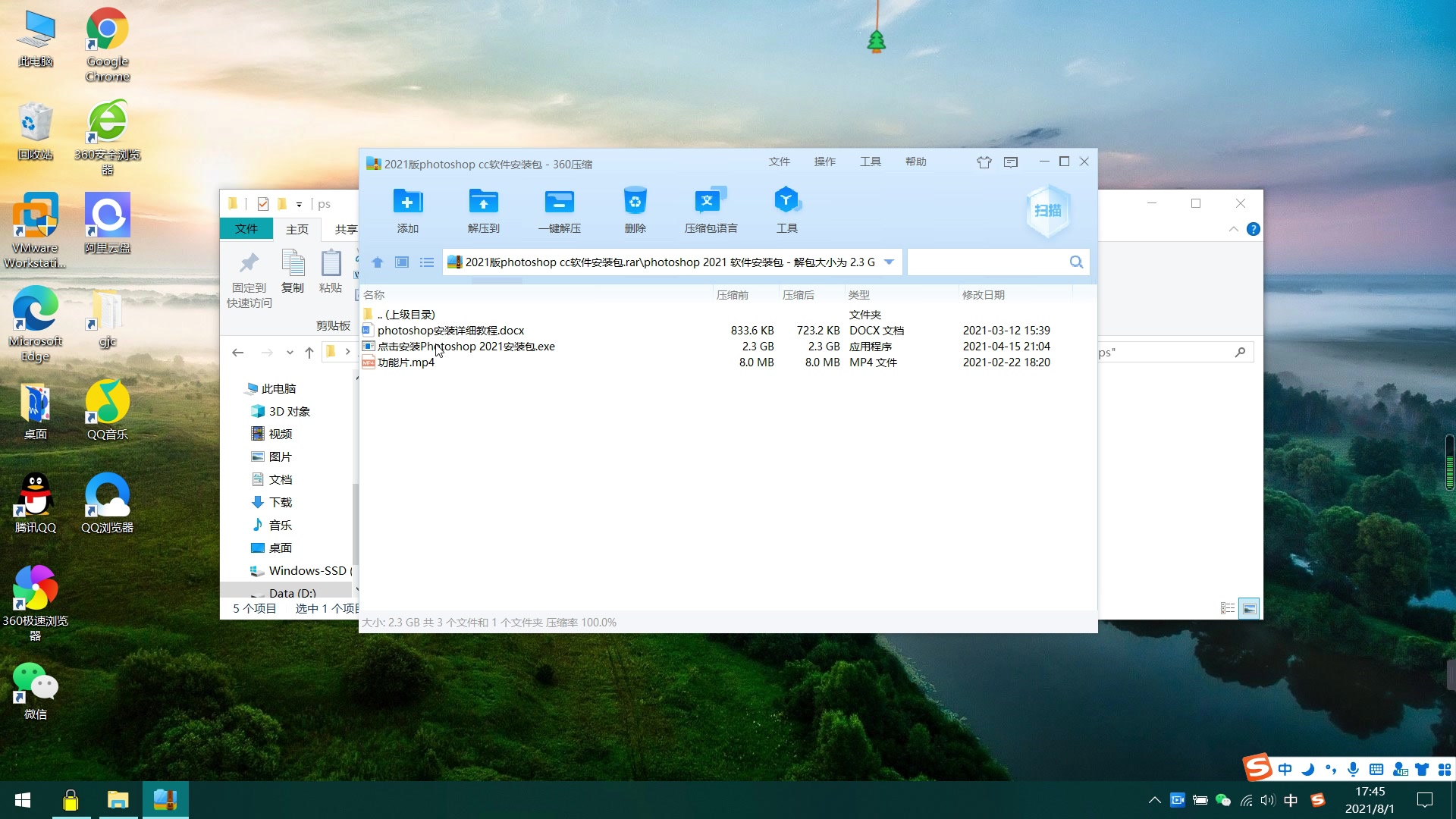The width and height of the screenshot is (1456, 819).
Task: Click 360压缩 taskbar icon
Action: tap(165, 800)
